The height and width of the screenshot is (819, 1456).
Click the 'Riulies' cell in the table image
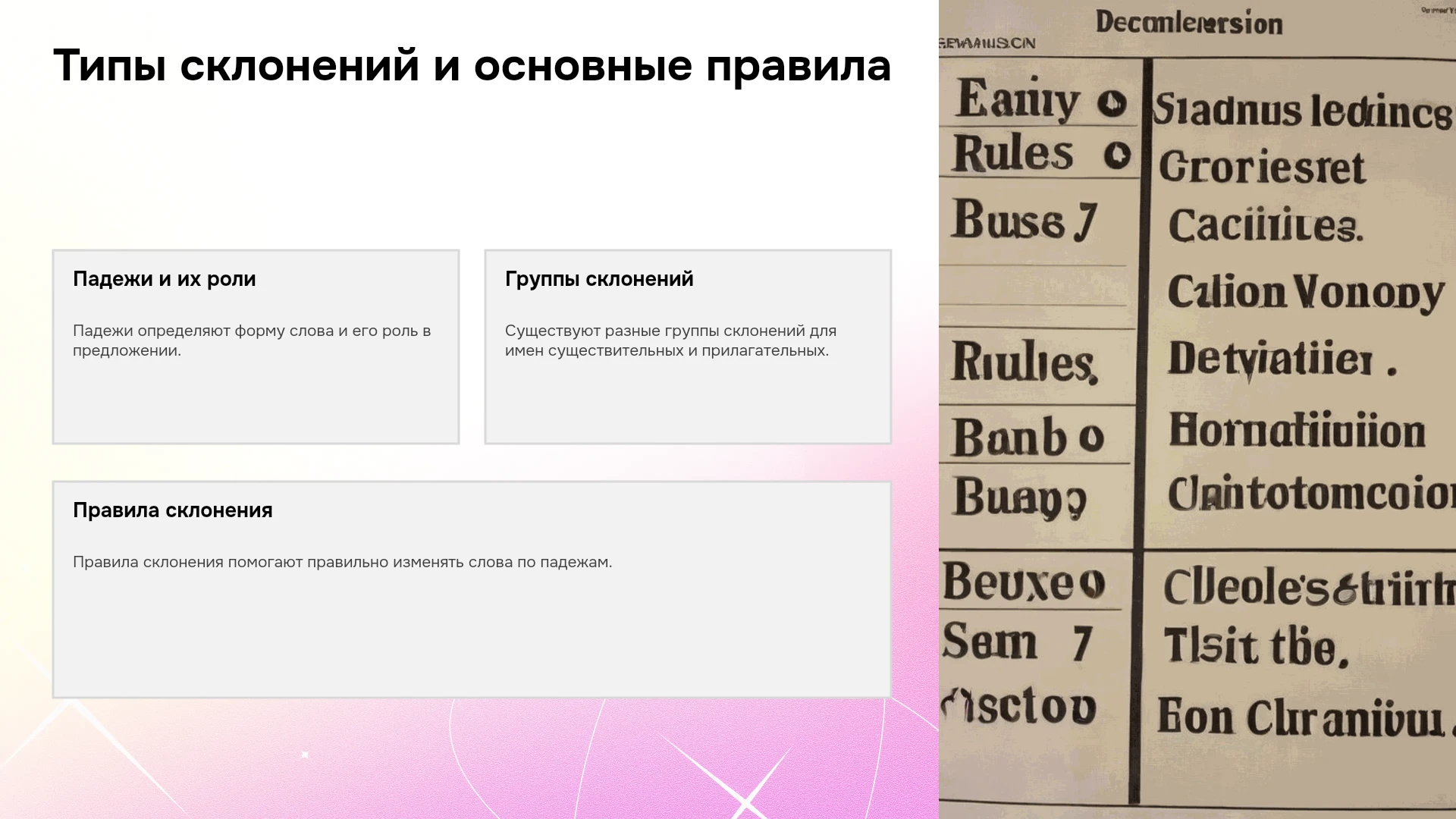tap(1025, 362)
